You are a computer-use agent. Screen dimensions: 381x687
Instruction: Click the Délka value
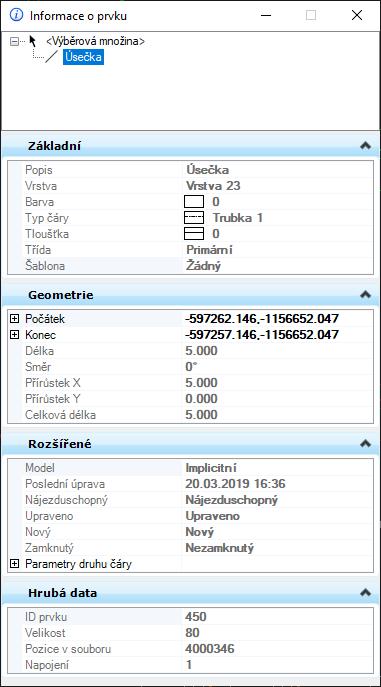click(x=201, y=351)
